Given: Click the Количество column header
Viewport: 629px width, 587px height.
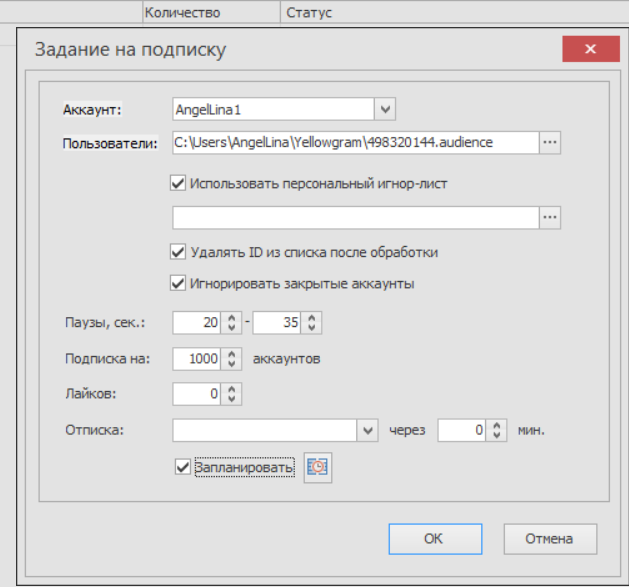Looking at the screenshot, I should click(x=182, y=13).
